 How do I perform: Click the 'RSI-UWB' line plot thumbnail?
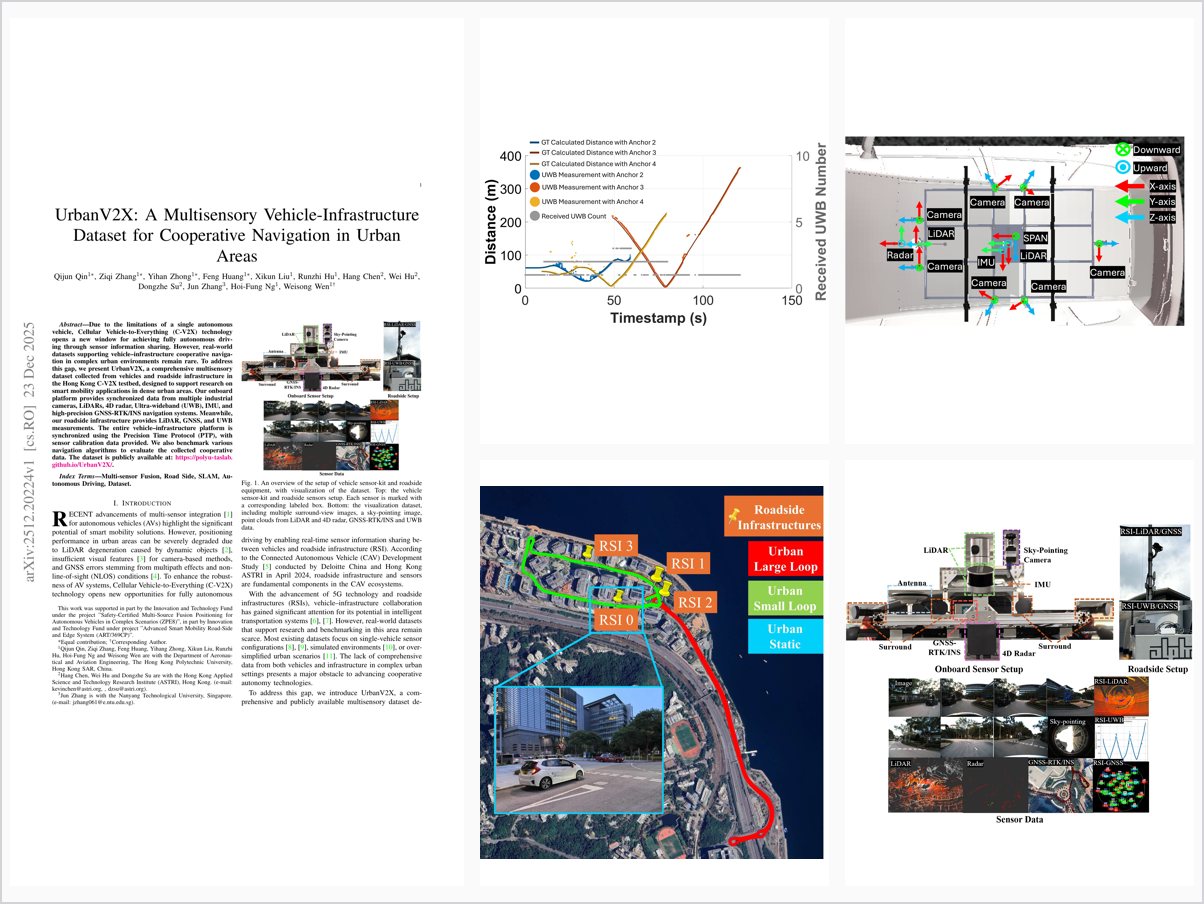pos(1121,738)
